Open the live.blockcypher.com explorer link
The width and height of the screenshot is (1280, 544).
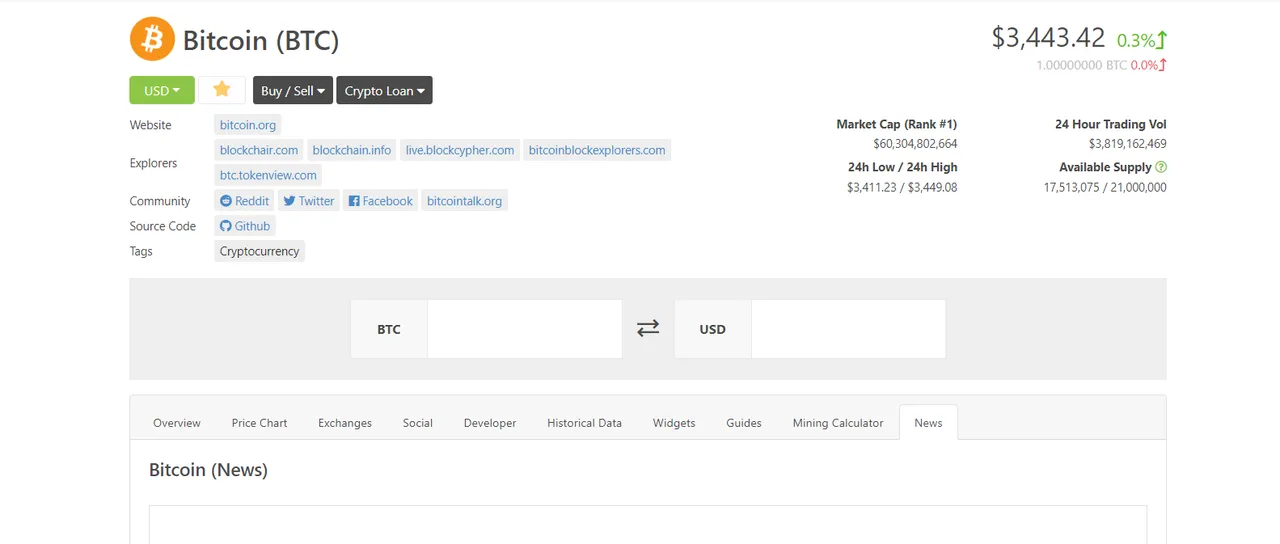[x=460, y=150]
